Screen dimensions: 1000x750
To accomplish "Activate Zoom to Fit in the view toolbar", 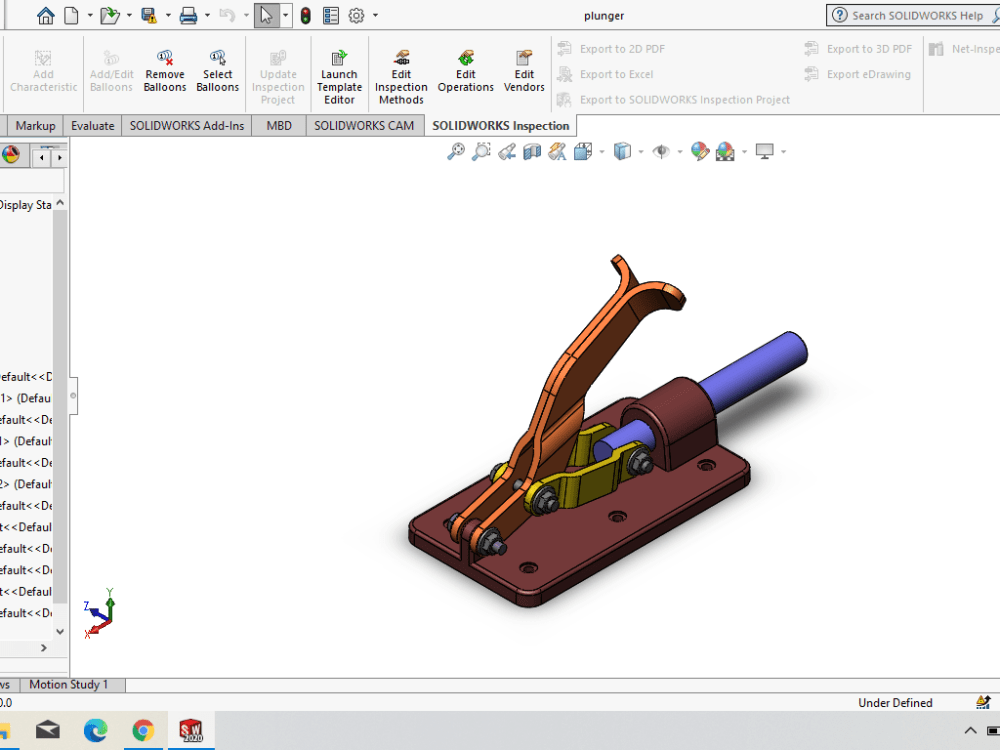I will (x=454, y=151).
